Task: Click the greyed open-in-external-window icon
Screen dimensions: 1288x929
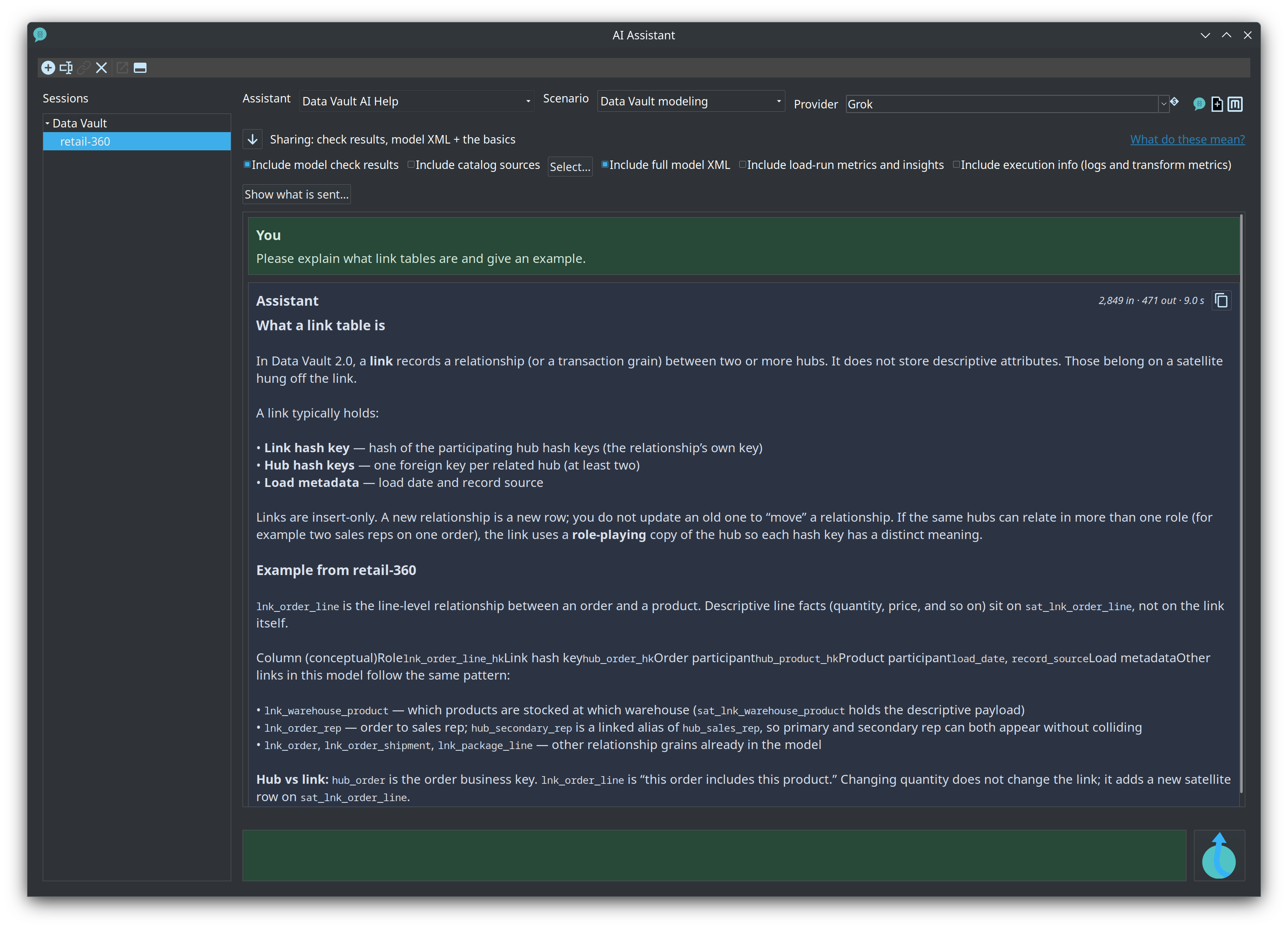Action: pyautogui.click(x=122, y=68)
